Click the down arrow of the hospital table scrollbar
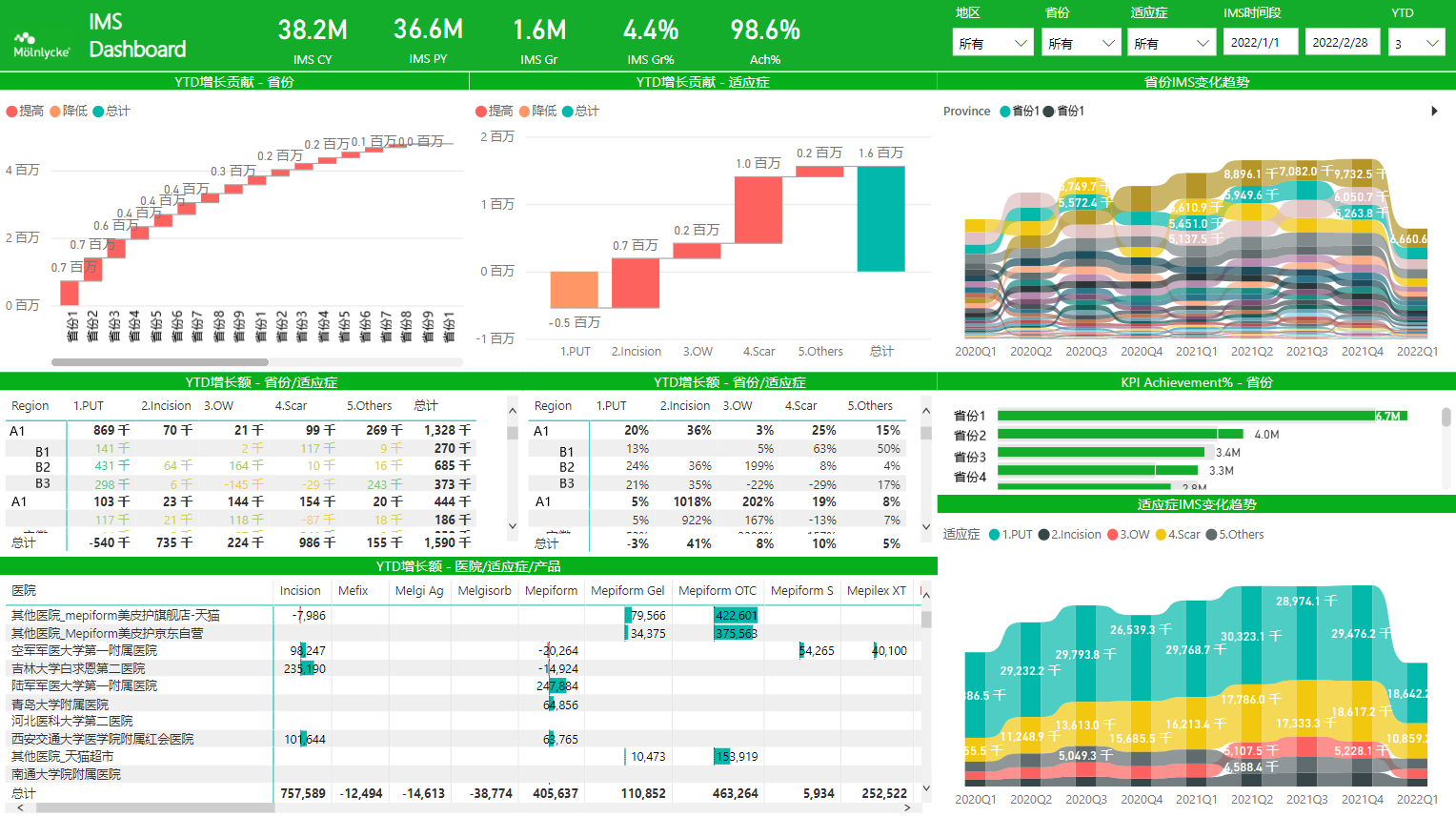Image resolution: width=1456 pixels, height=817 pixels. click(926, 788)
